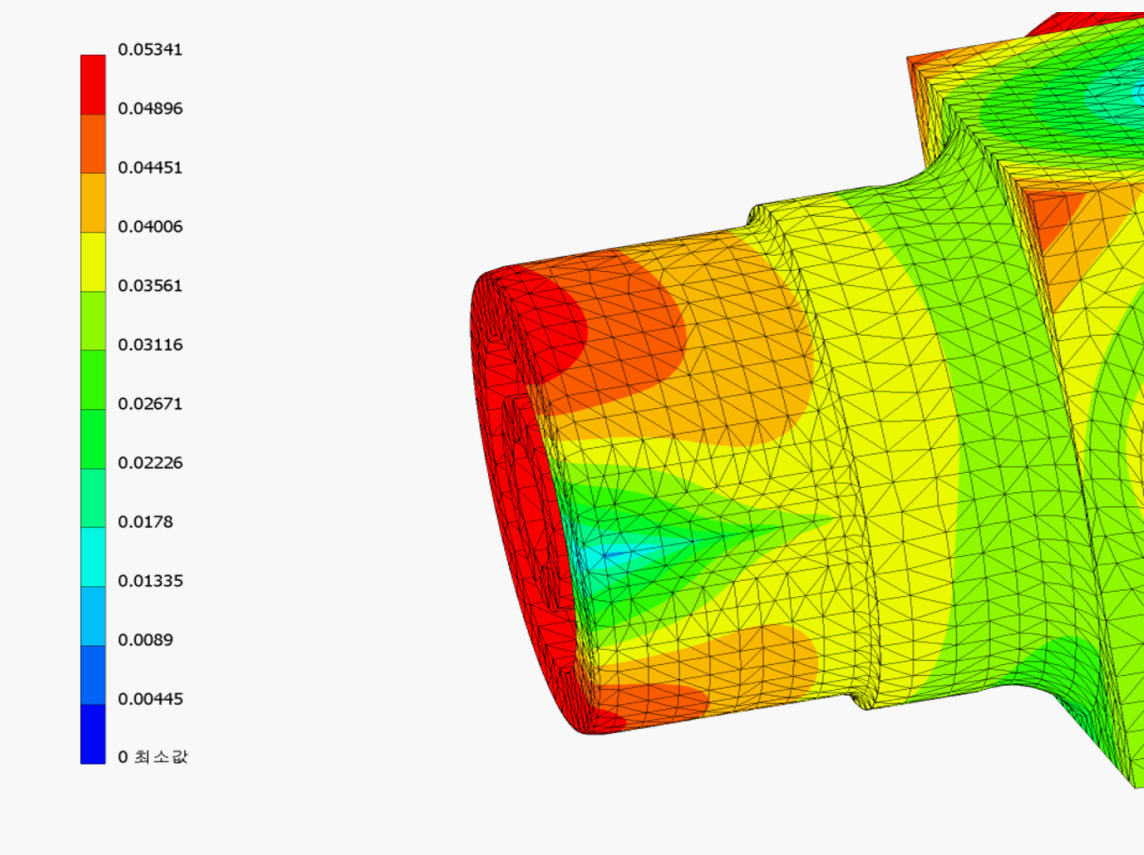The height and width of the screenshot is (855, 1144).
Task: Click the 0 최소값 minimum label
Action: point(152,757)
